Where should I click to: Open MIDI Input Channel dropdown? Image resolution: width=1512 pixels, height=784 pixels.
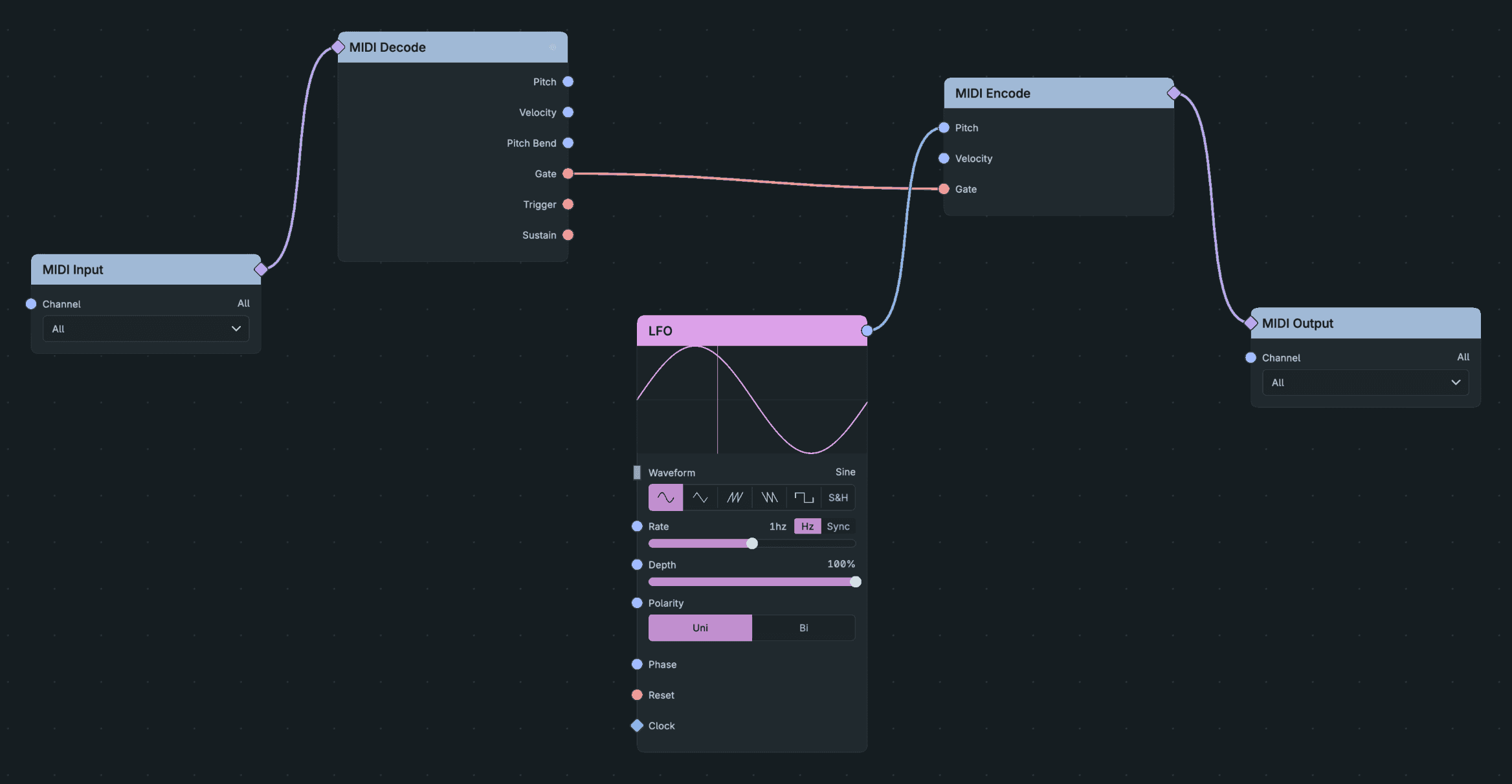[146, 329]
